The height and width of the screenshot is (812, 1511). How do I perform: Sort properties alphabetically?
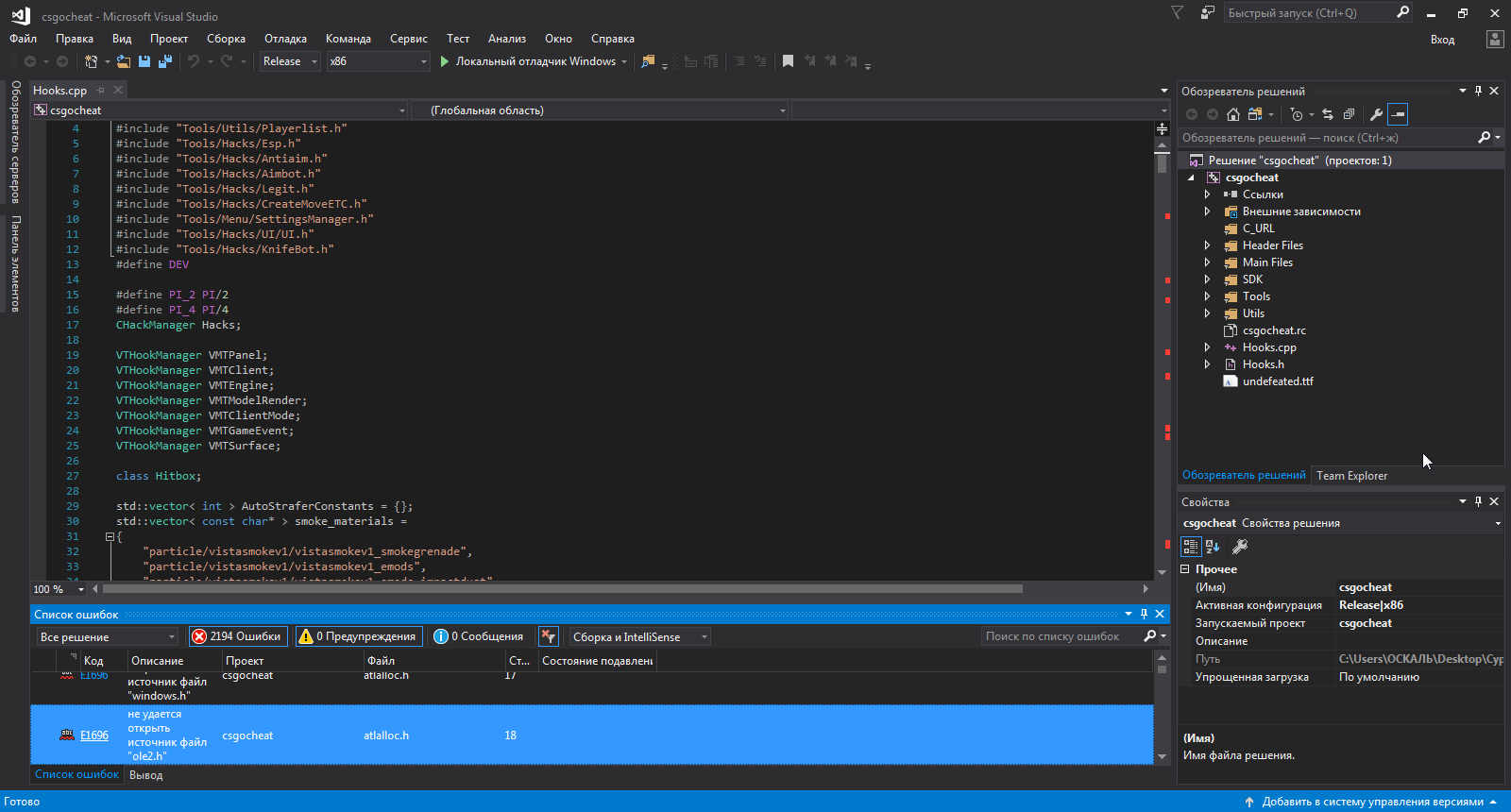point(1214,546)
